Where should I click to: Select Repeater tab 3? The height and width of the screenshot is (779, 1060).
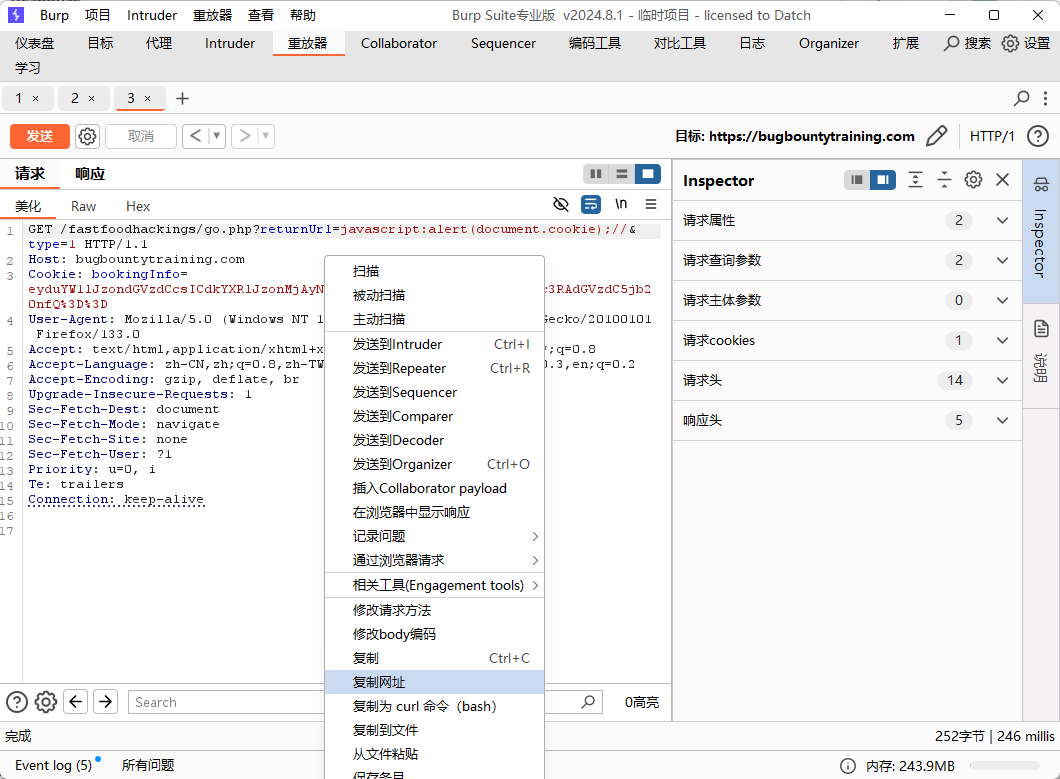point(131,99)
